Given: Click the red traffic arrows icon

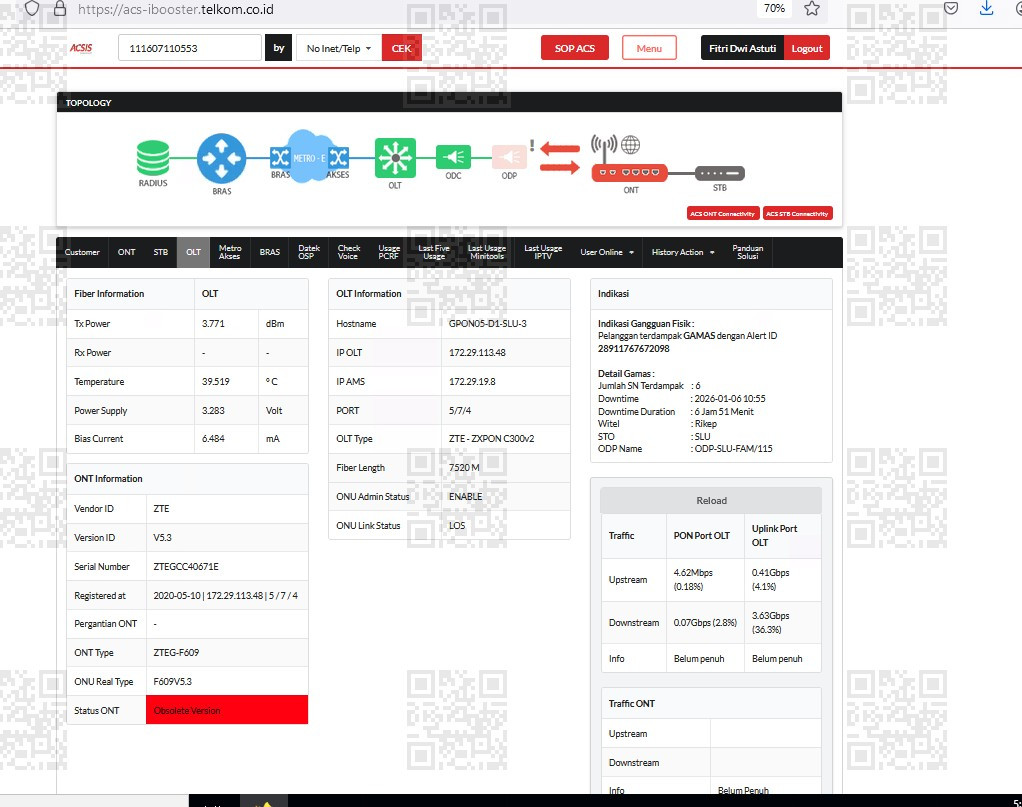Looking at the screenshot, I should tap(560, 158).
